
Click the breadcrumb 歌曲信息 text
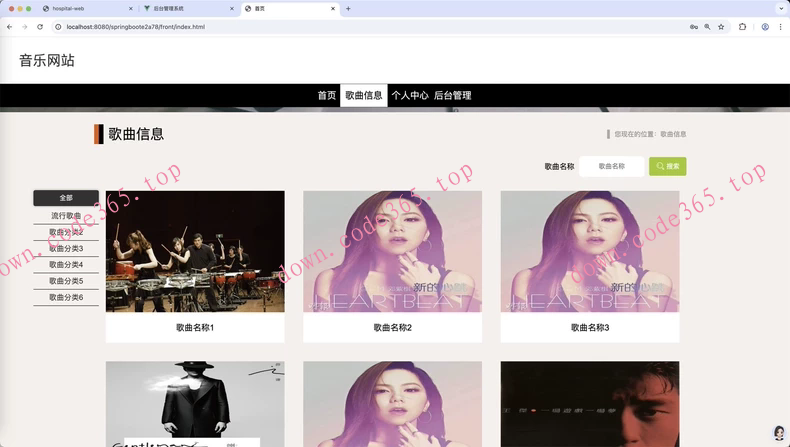pos(673,134)
